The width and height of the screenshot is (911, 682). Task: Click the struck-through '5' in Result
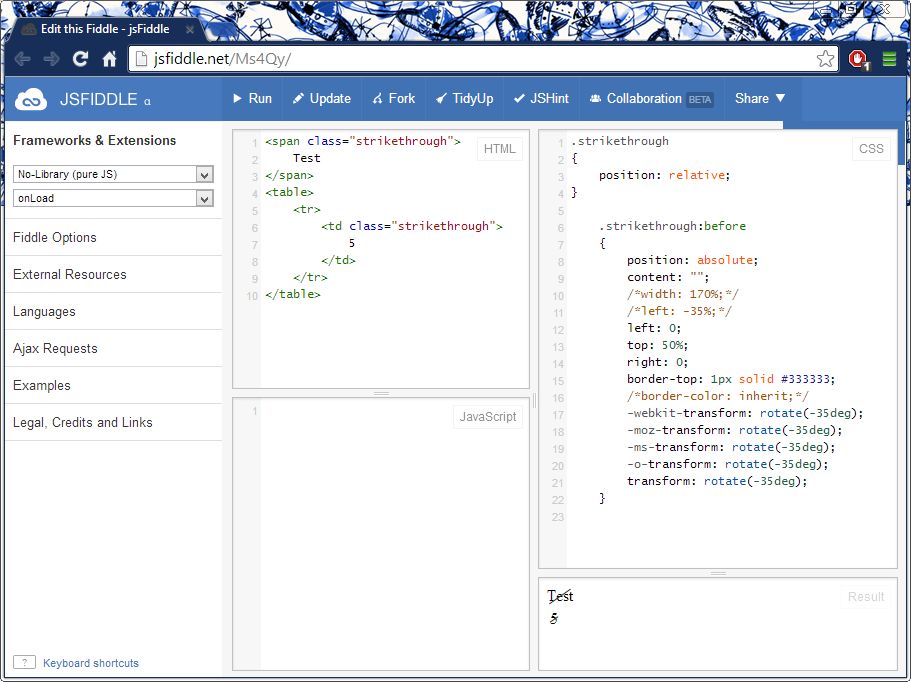(x=554, y=619)
